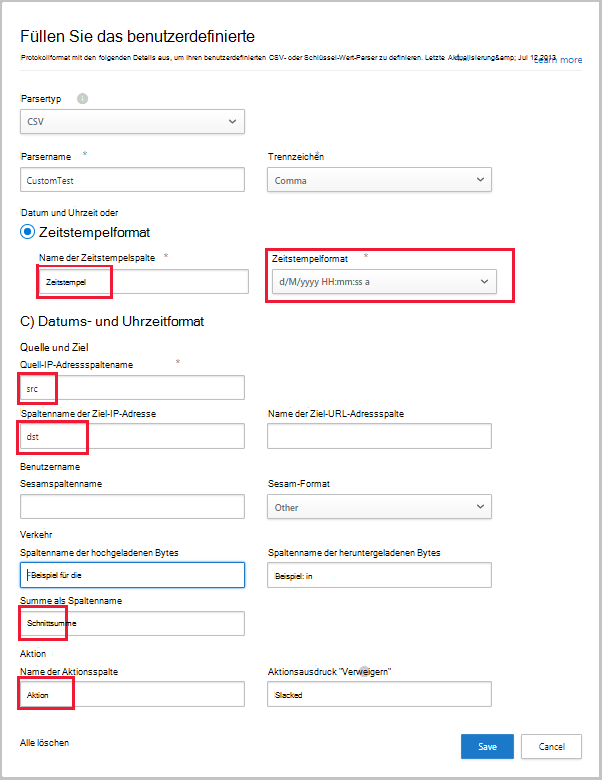Expand the Sesam-Format Other dropdown
This screenshot has width=602, height=780.
point(379,507)
